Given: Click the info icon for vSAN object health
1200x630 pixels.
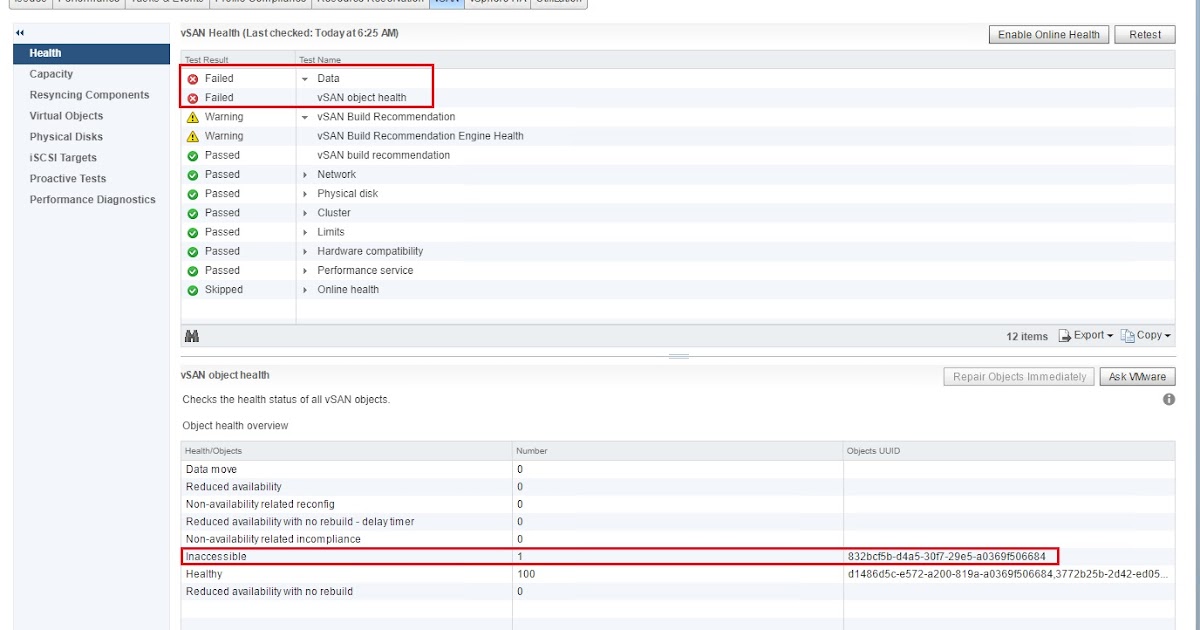Looking at the screenshot, I should pos(1168,399).
